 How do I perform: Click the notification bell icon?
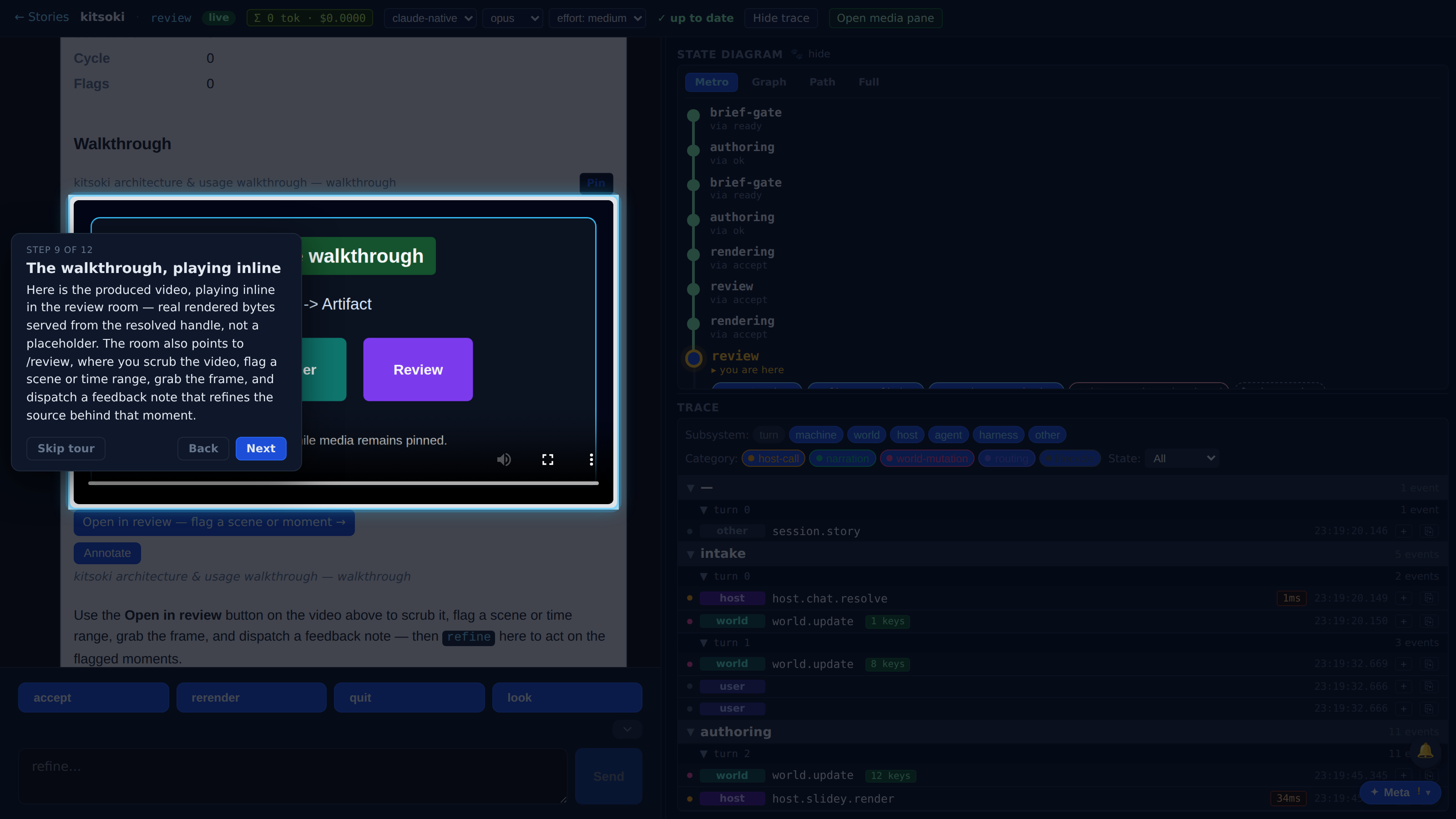(x=1425, y=751)
